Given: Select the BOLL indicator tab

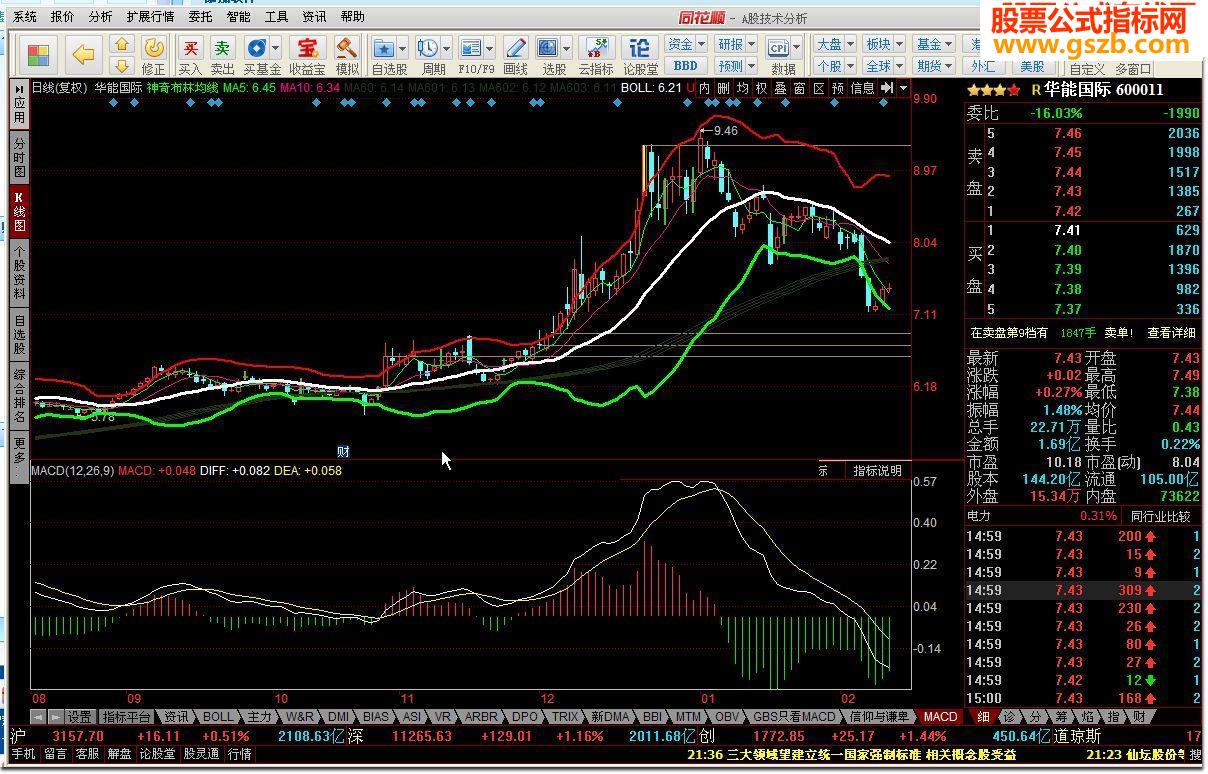Looking at the screenshot, I should (218, 717).
